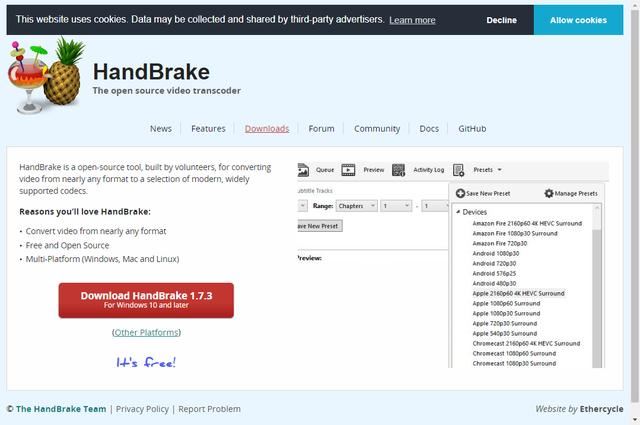Decline the cookie consent

tap(501, 20)
